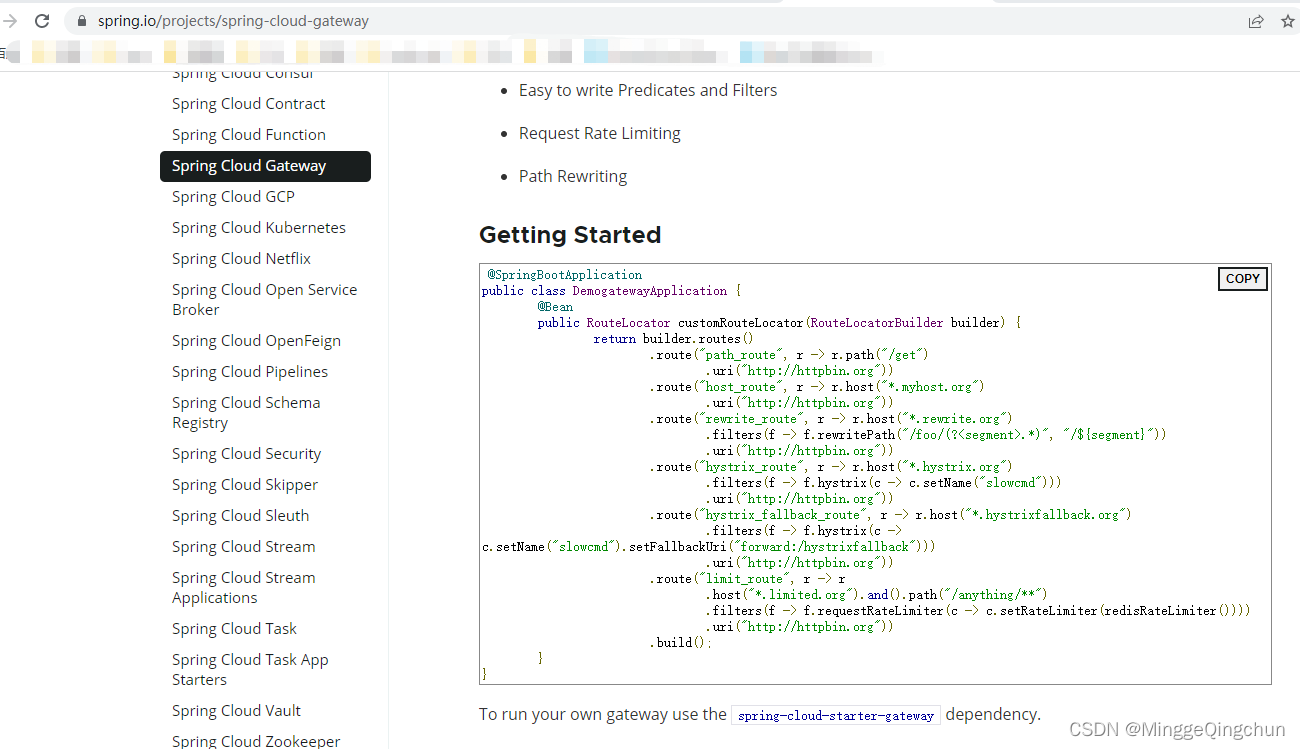Click 'Easy to write Predicates and Filters' bullet

(648, 90)
